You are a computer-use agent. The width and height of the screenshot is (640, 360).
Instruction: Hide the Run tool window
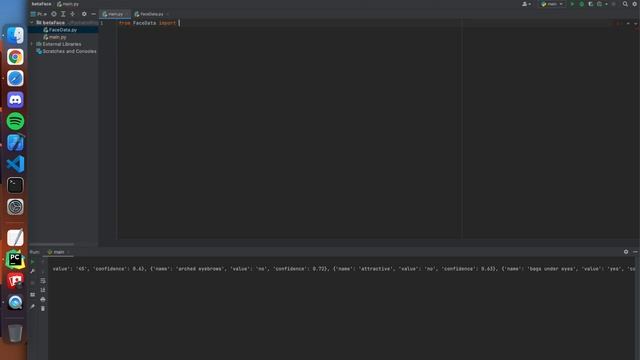(x=635, y=252)
